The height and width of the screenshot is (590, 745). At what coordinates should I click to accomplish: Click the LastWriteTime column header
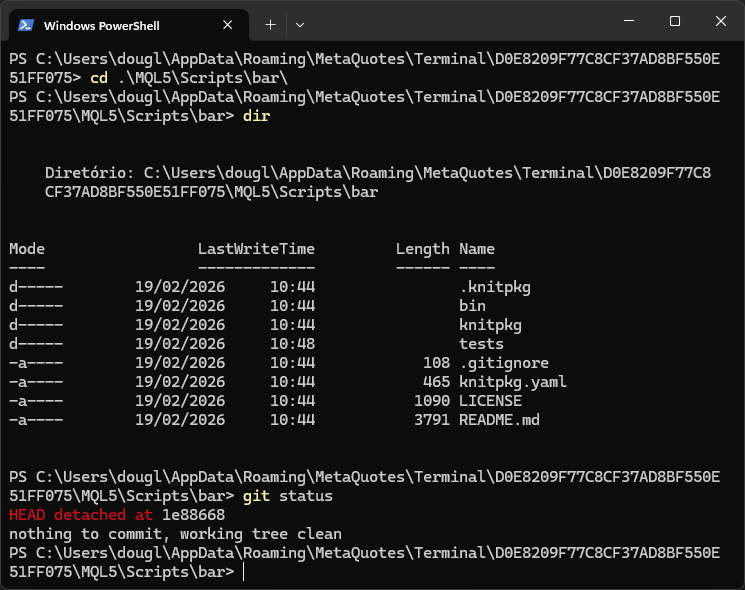(x=256, y=249)
